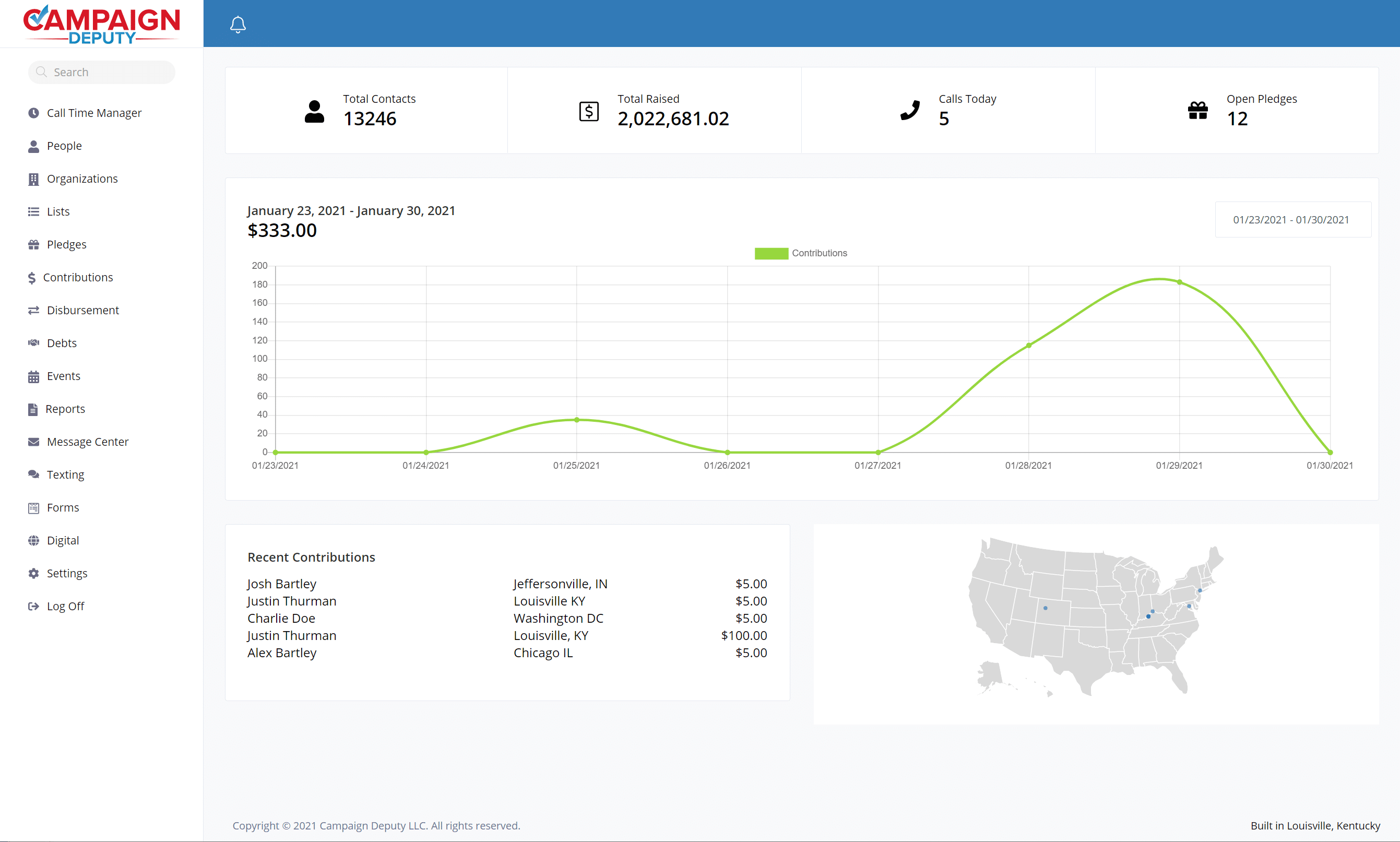Open Settings from the sidebar
This screenshot has height=842, width=1400.
[67, 574]
